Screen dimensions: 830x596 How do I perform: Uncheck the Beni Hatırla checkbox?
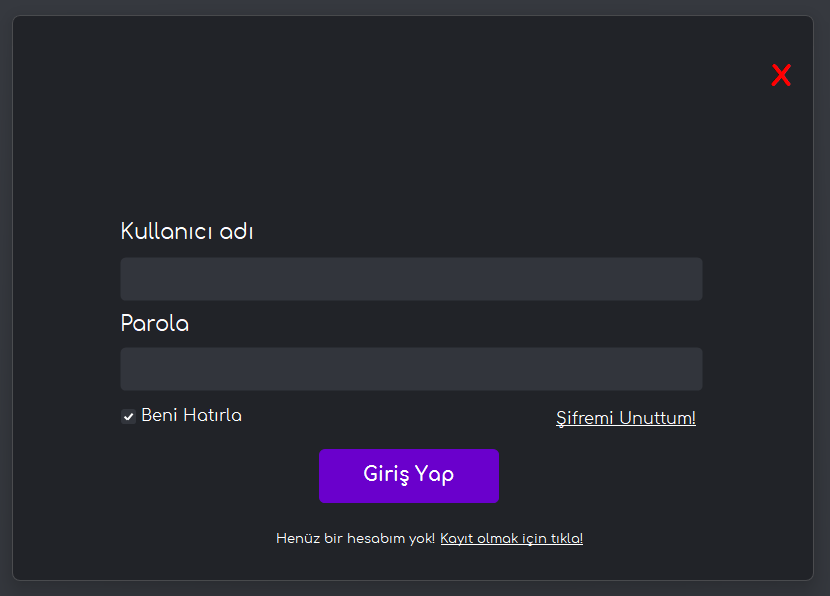(x=128, y=416)
